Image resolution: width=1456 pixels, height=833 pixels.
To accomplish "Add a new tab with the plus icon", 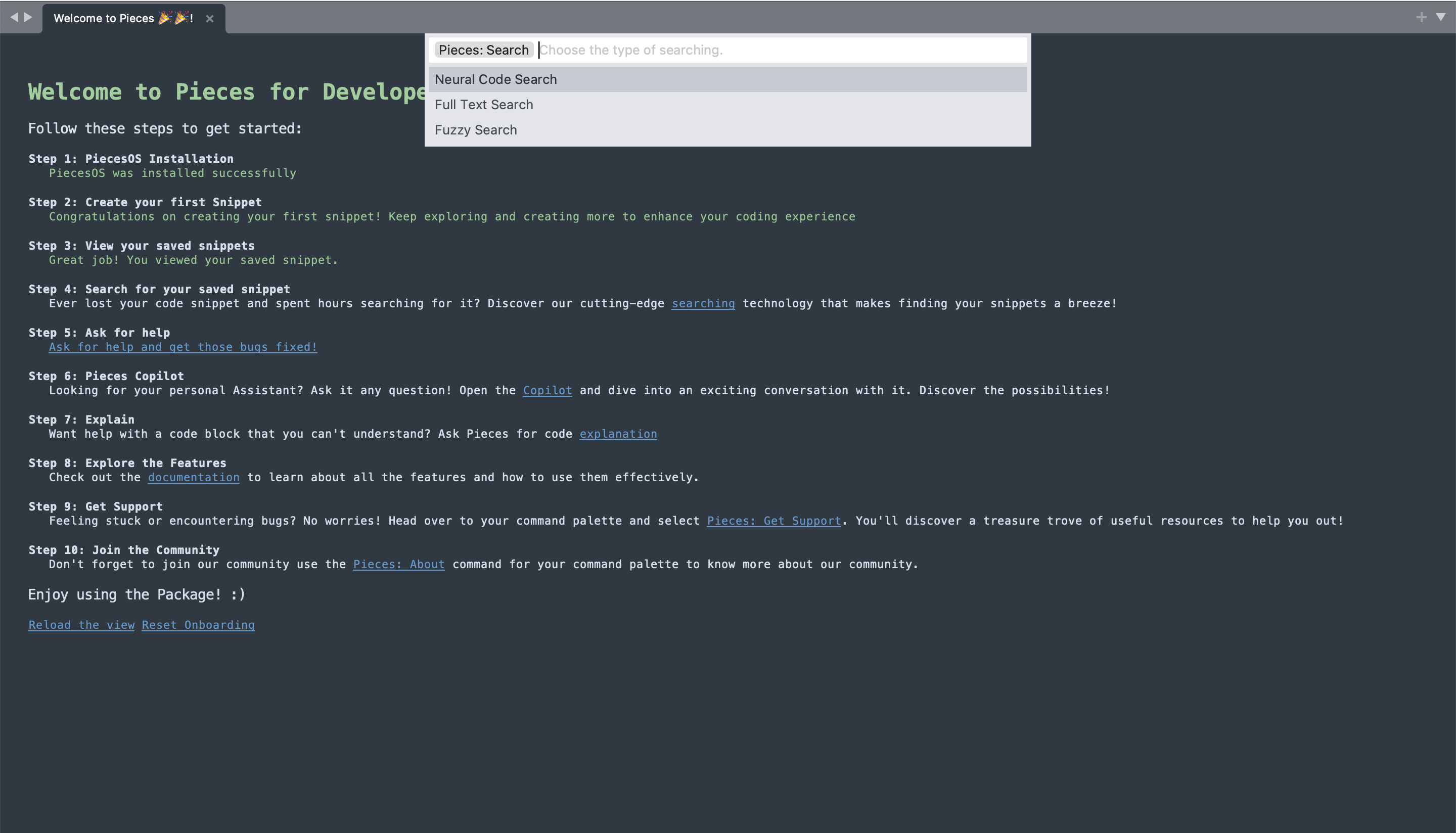I will [1421, 17].
